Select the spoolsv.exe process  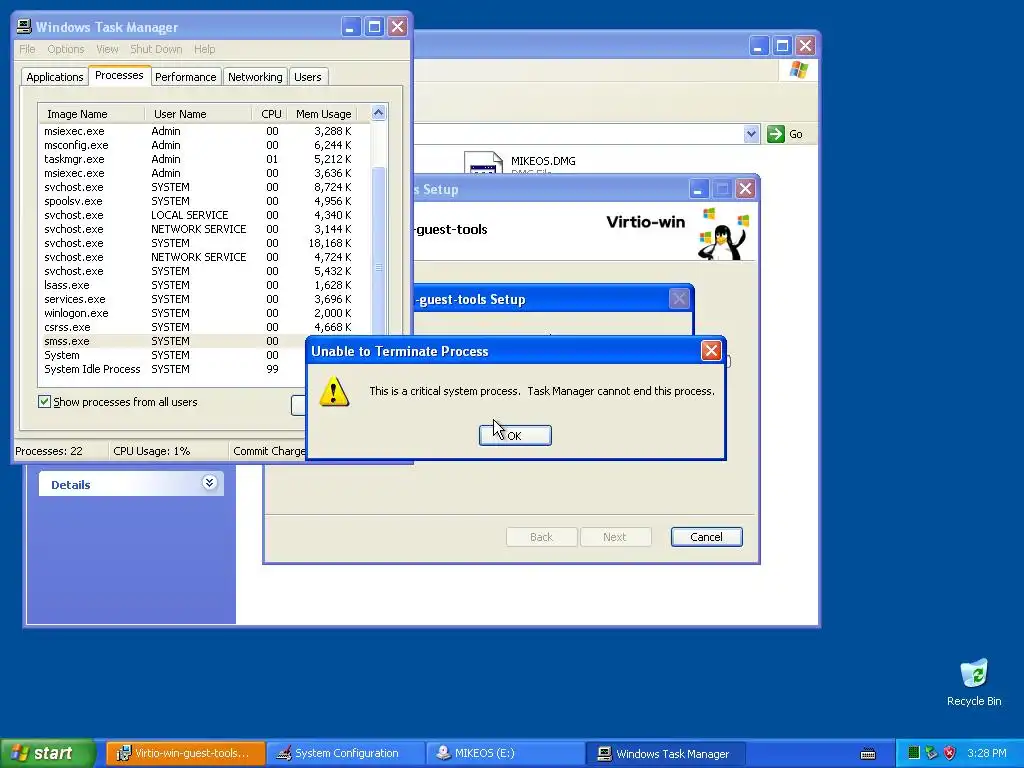[x=204, y=201]
